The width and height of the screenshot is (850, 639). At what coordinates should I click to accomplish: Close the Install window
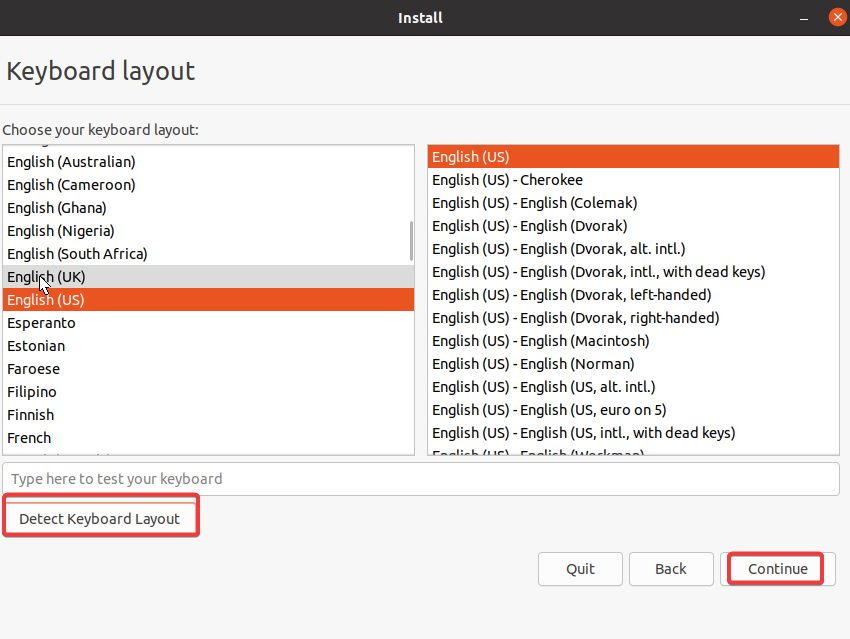[838, 17]
